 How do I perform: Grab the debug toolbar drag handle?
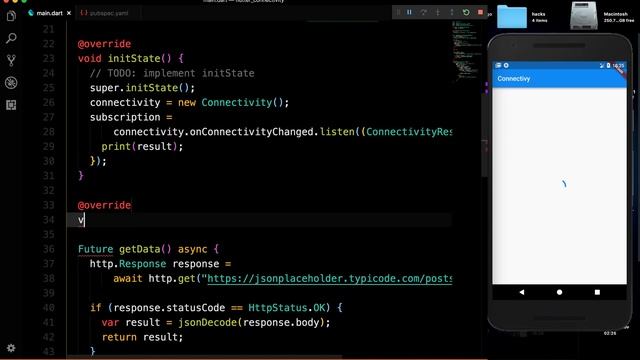pyautogui.click(x=398, y=12)
